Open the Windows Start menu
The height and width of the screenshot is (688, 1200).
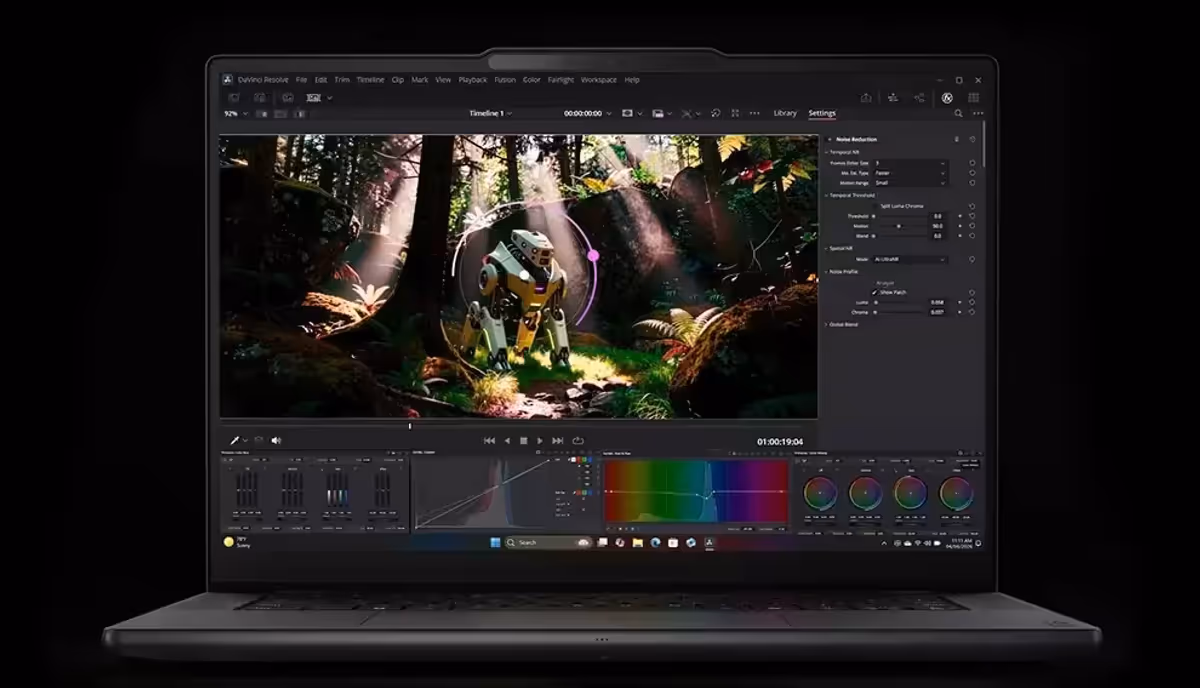pyautogui.click(x=495, y=542)
